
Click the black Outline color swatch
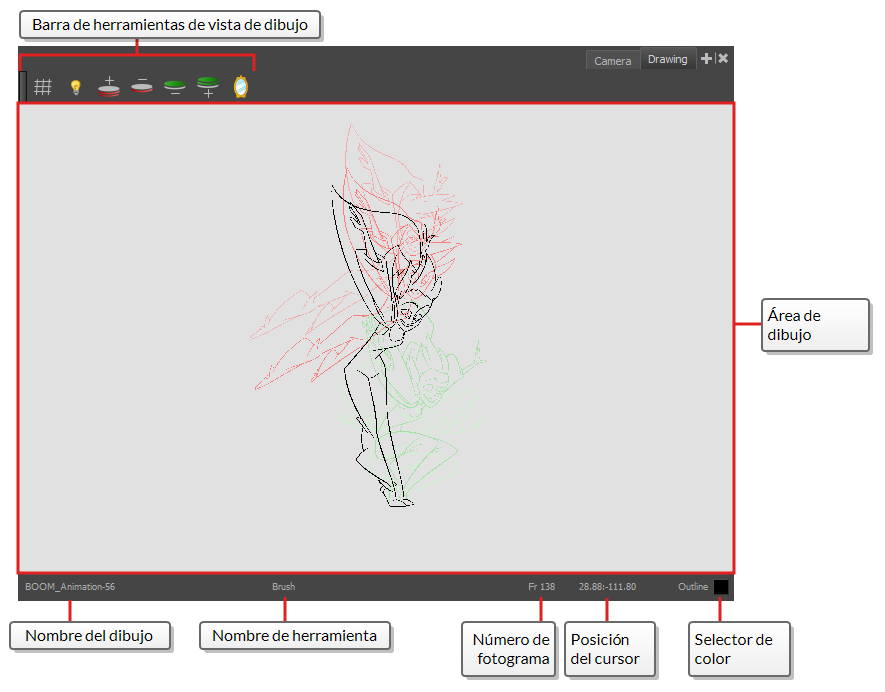(x=721, y=587)
